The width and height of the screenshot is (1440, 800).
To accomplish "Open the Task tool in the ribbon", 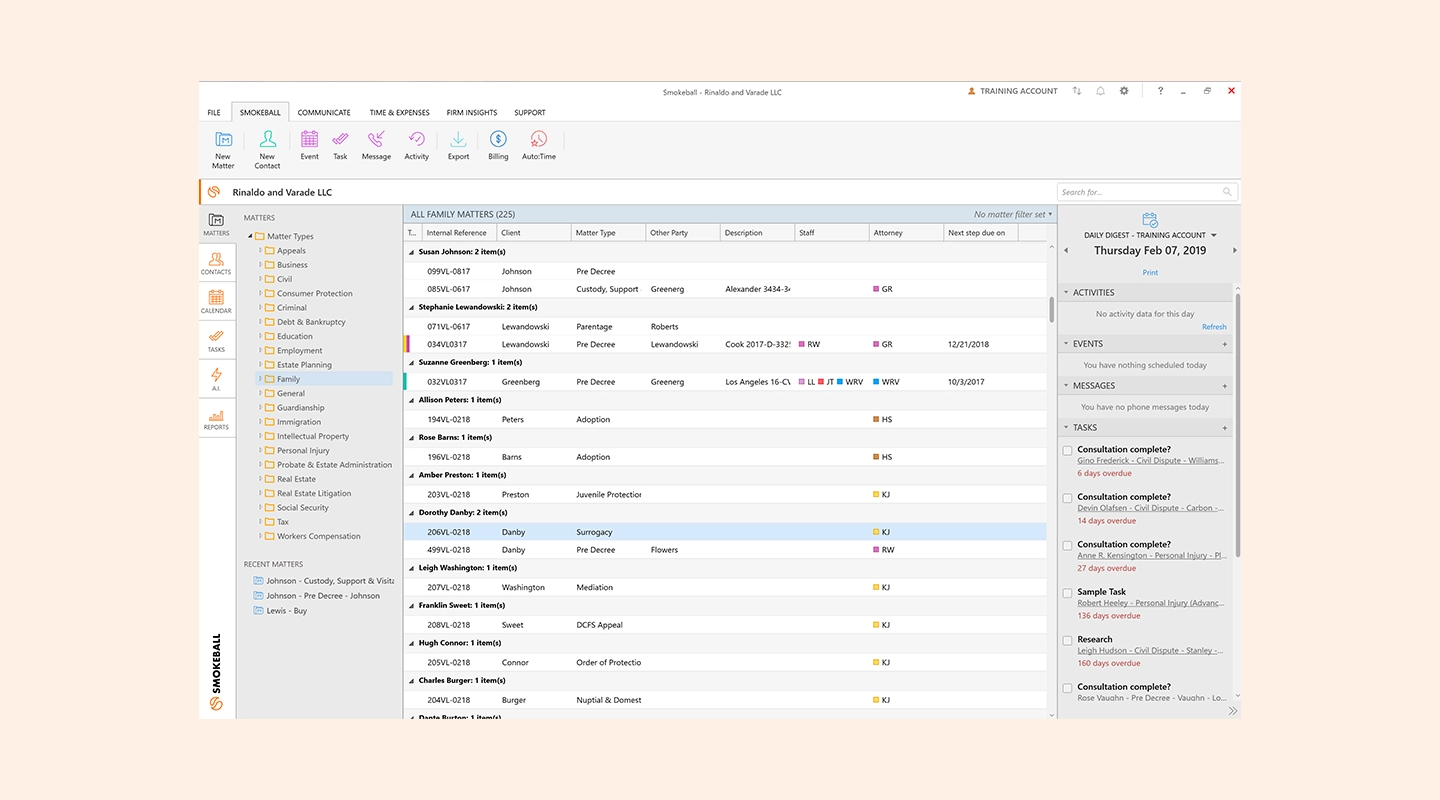I will (x=340, y=146).
